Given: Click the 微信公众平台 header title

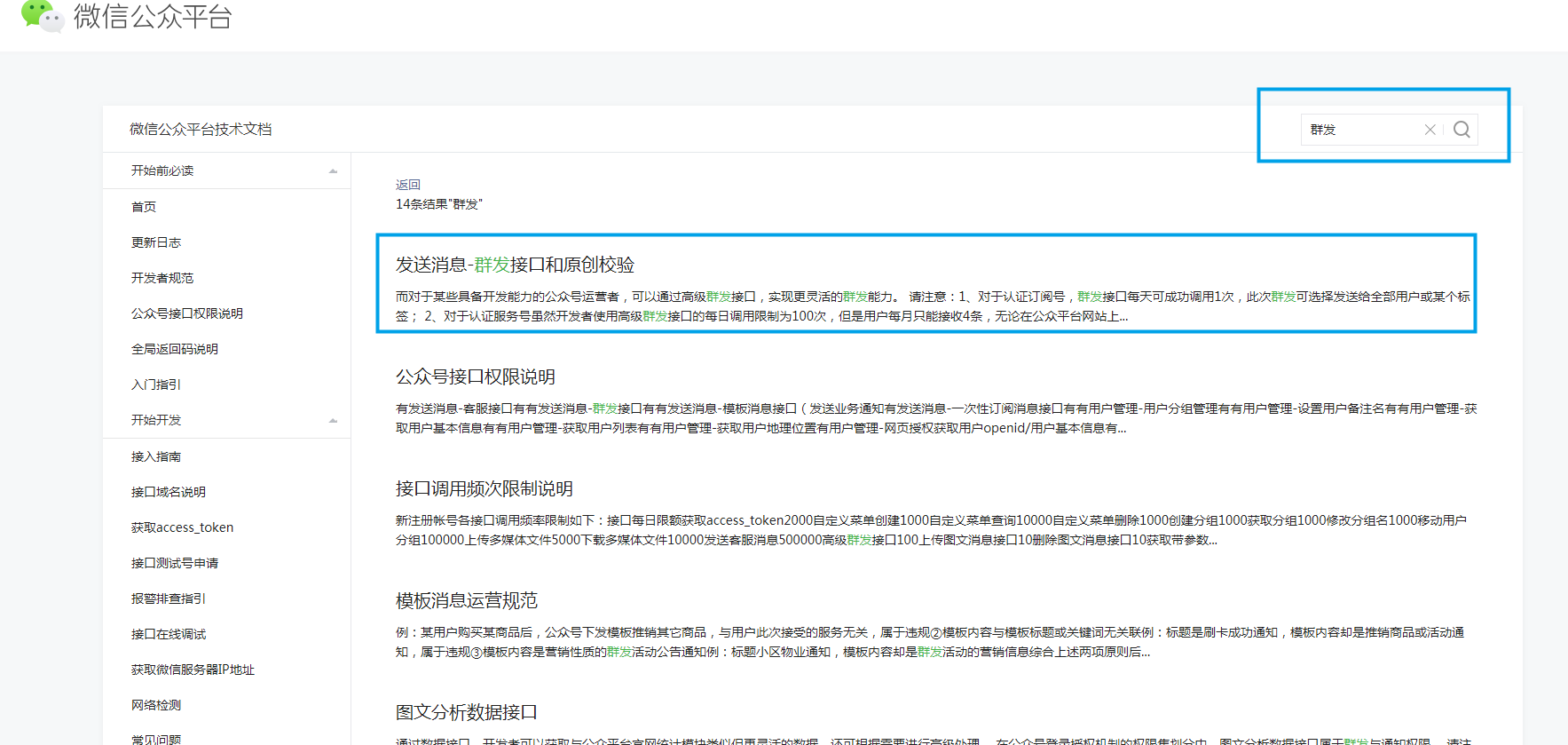Looking at the screenshot, I should click(153, 16).
